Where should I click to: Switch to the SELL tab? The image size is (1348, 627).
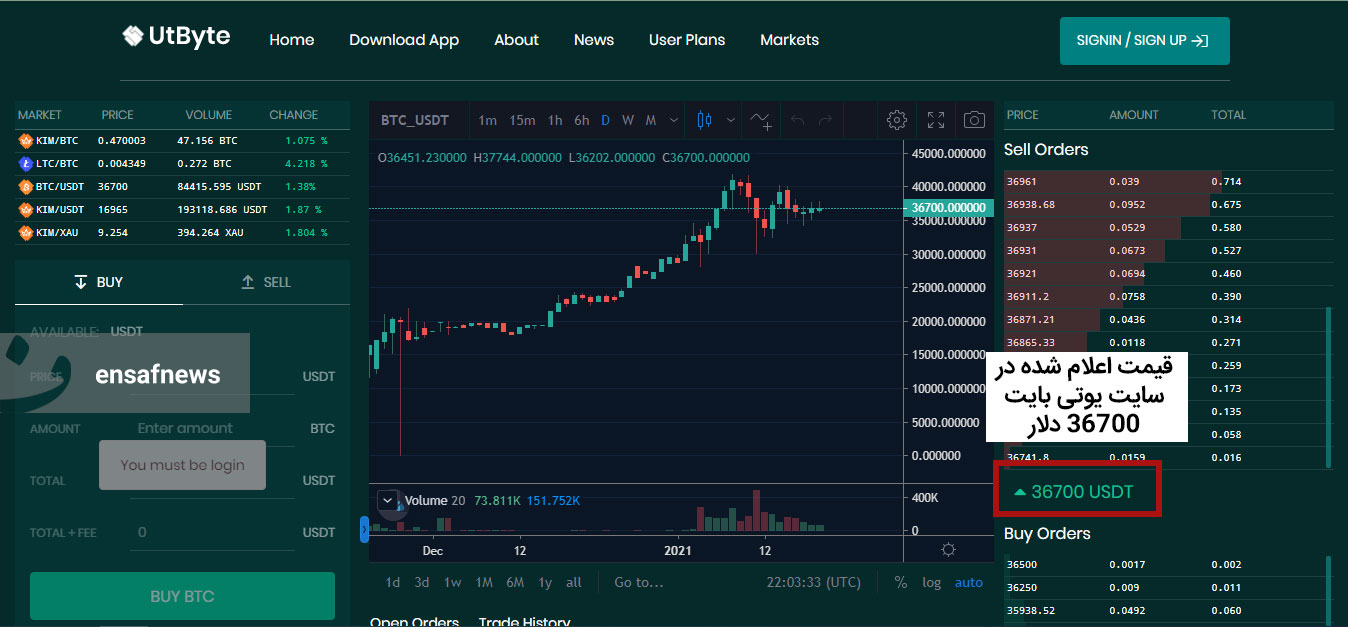[x=266, y=282]
